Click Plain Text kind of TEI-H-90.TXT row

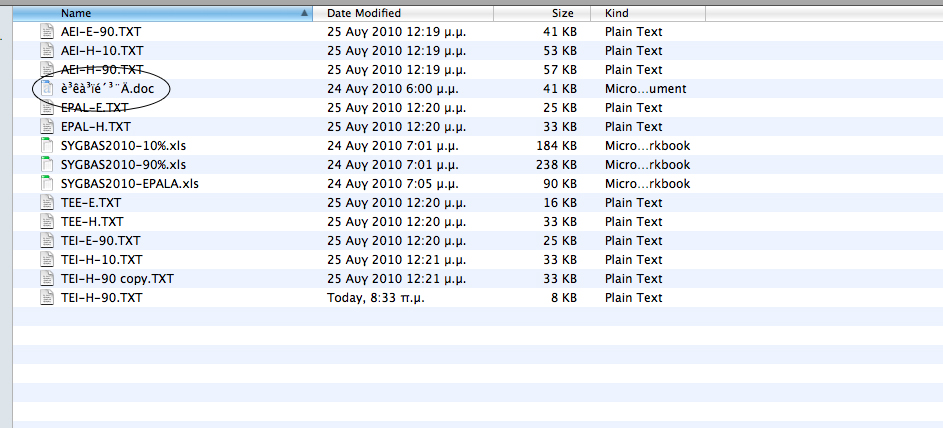(633, 298)
